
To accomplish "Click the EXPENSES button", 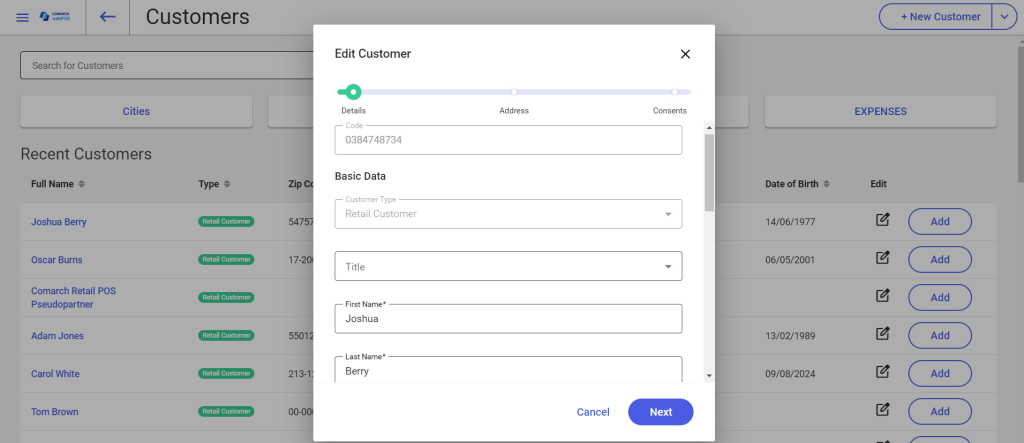I will tap(880, 112).
